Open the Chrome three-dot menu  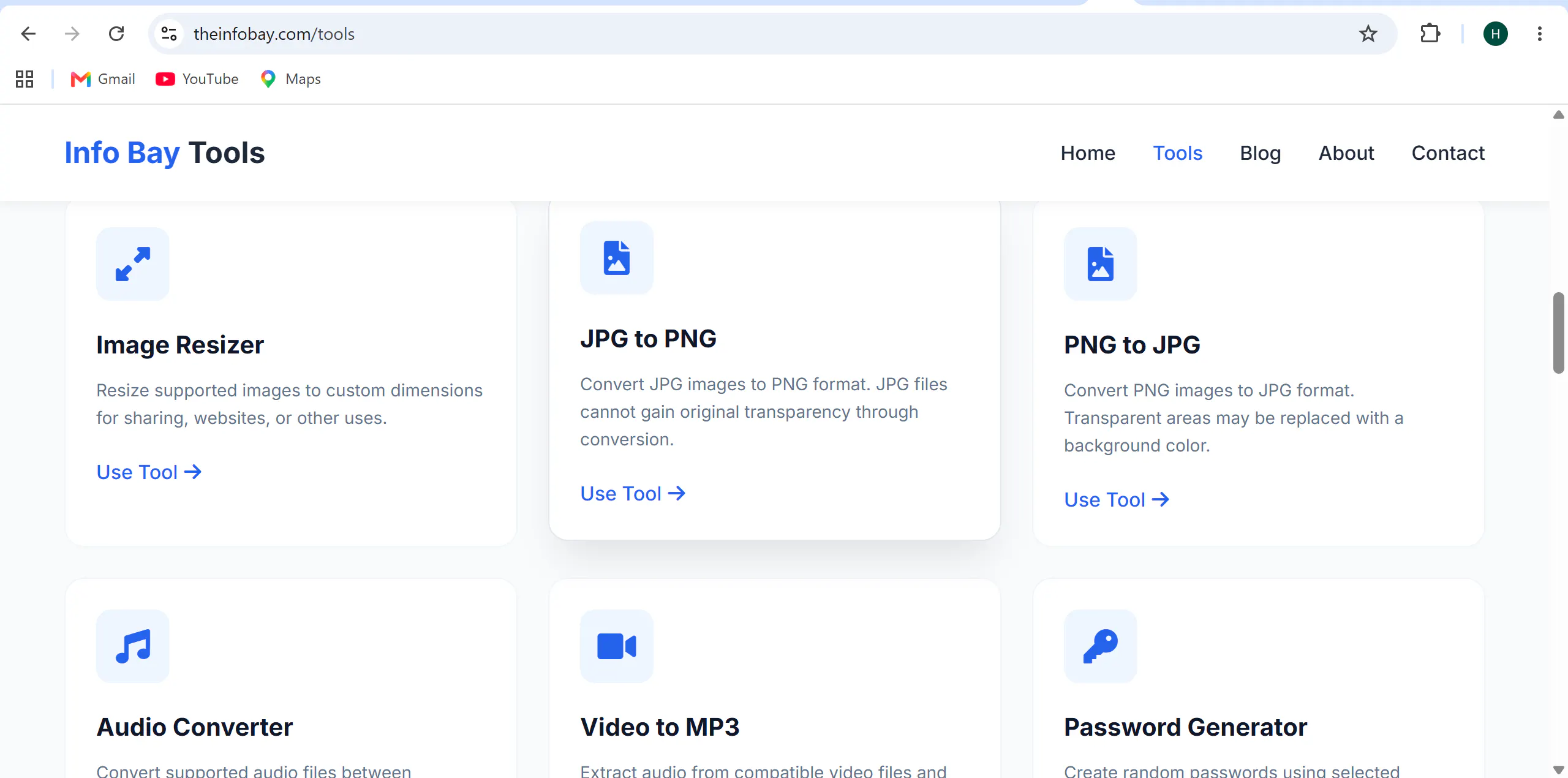click(1539, 34)
